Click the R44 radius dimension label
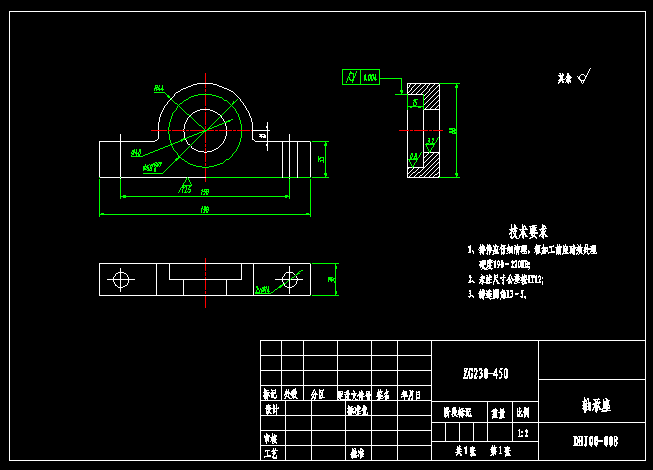The image size is (653, 470). tap(159, 88)
